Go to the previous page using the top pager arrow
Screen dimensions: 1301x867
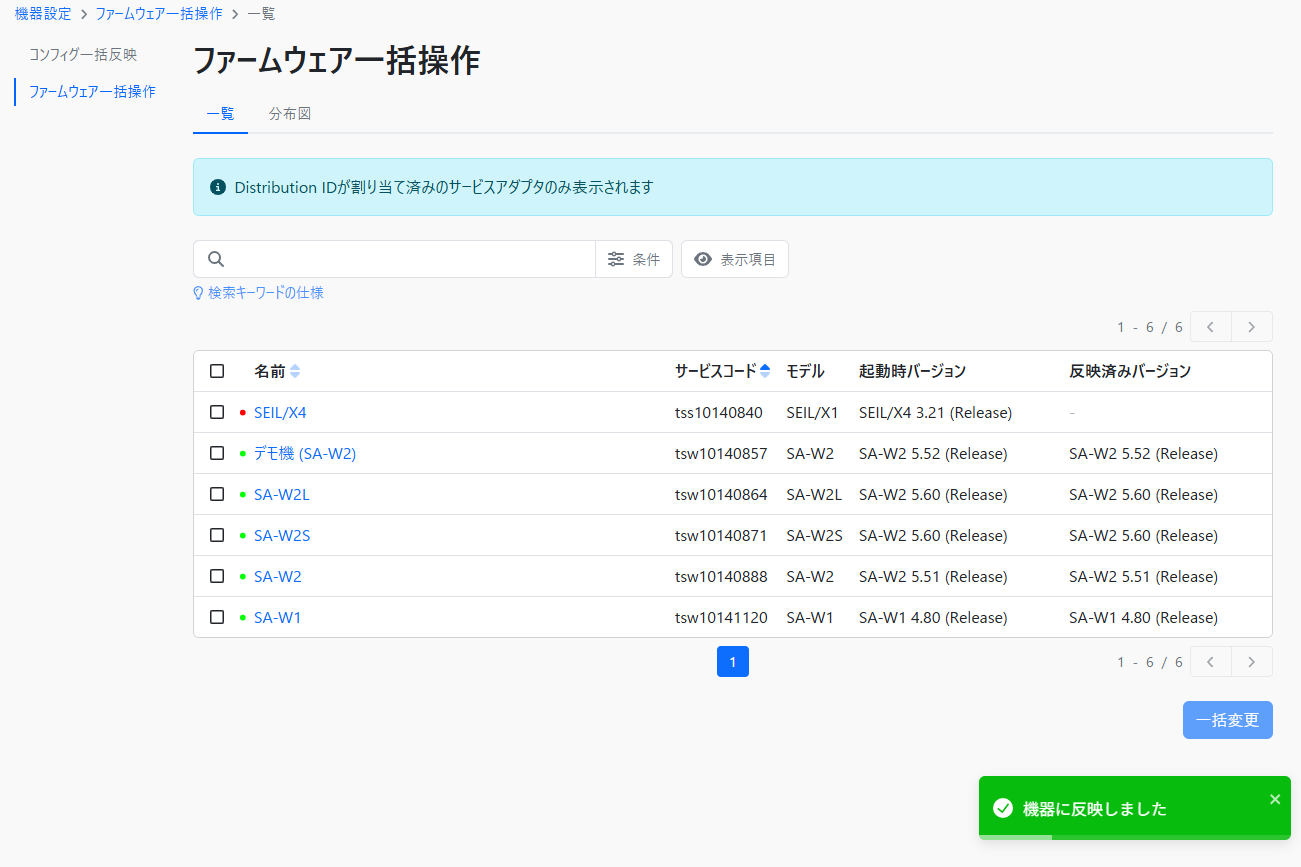click(x=1211, y=327)
